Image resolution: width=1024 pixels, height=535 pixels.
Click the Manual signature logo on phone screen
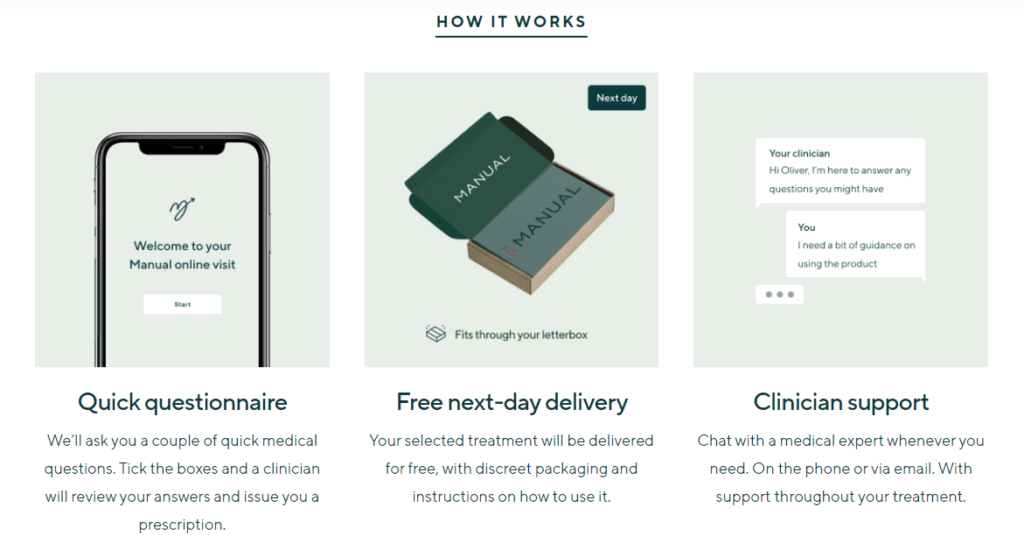pos(182,208)
